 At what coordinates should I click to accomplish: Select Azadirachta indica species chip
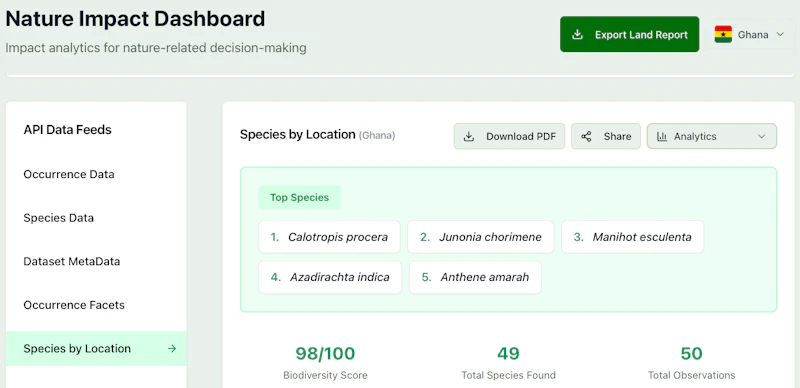coord(330,277)
